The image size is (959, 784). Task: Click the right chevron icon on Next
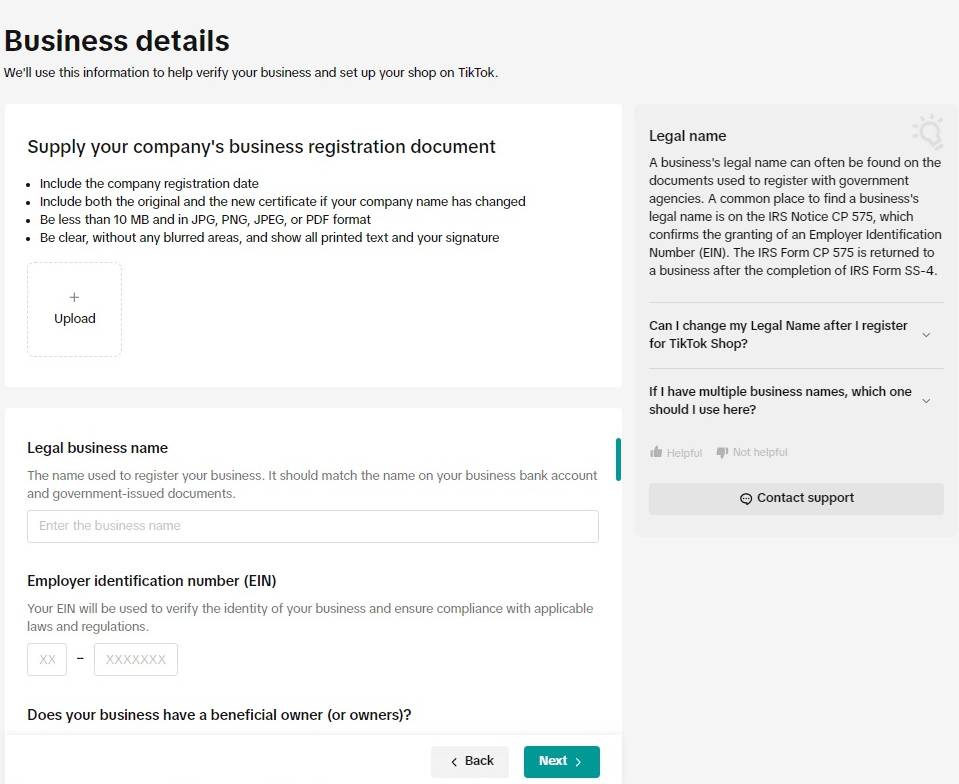click(x=578, y=762)
